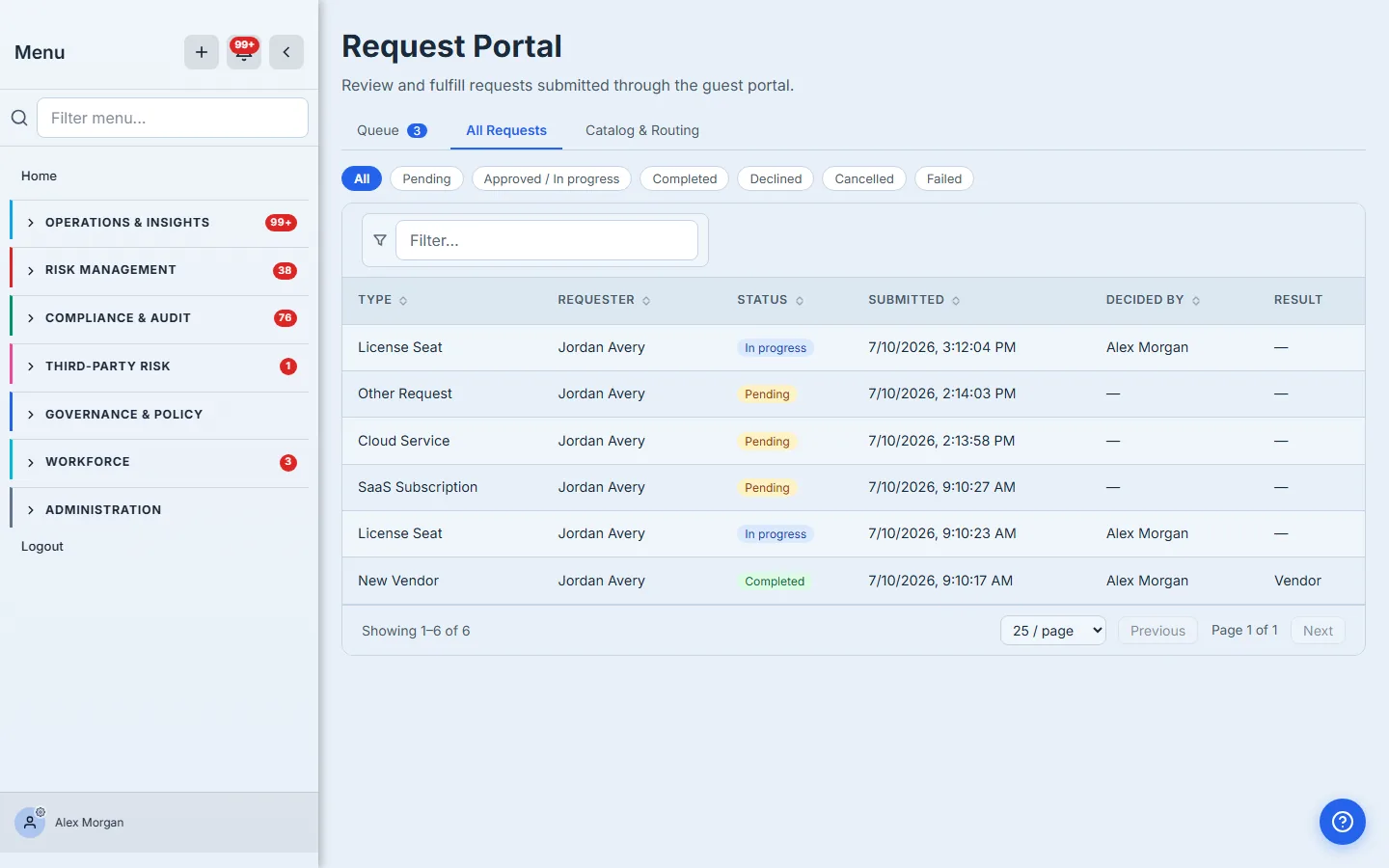Expand Risk Management section

(x=159, y=270)
